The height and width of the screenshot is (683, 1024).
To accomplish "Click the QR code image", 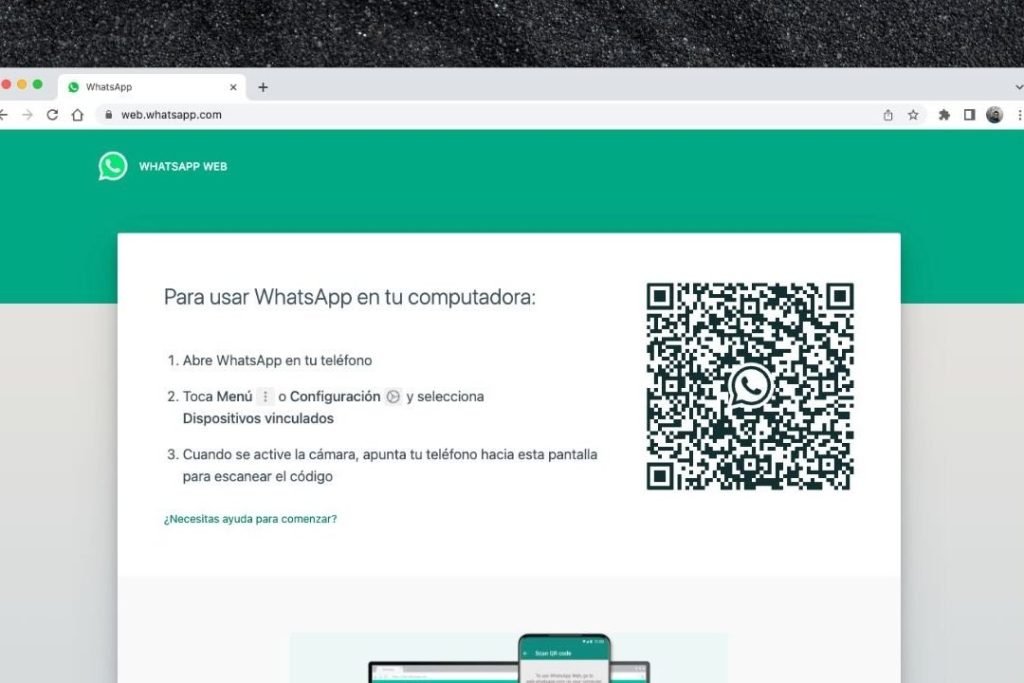I will click(750, 387).
